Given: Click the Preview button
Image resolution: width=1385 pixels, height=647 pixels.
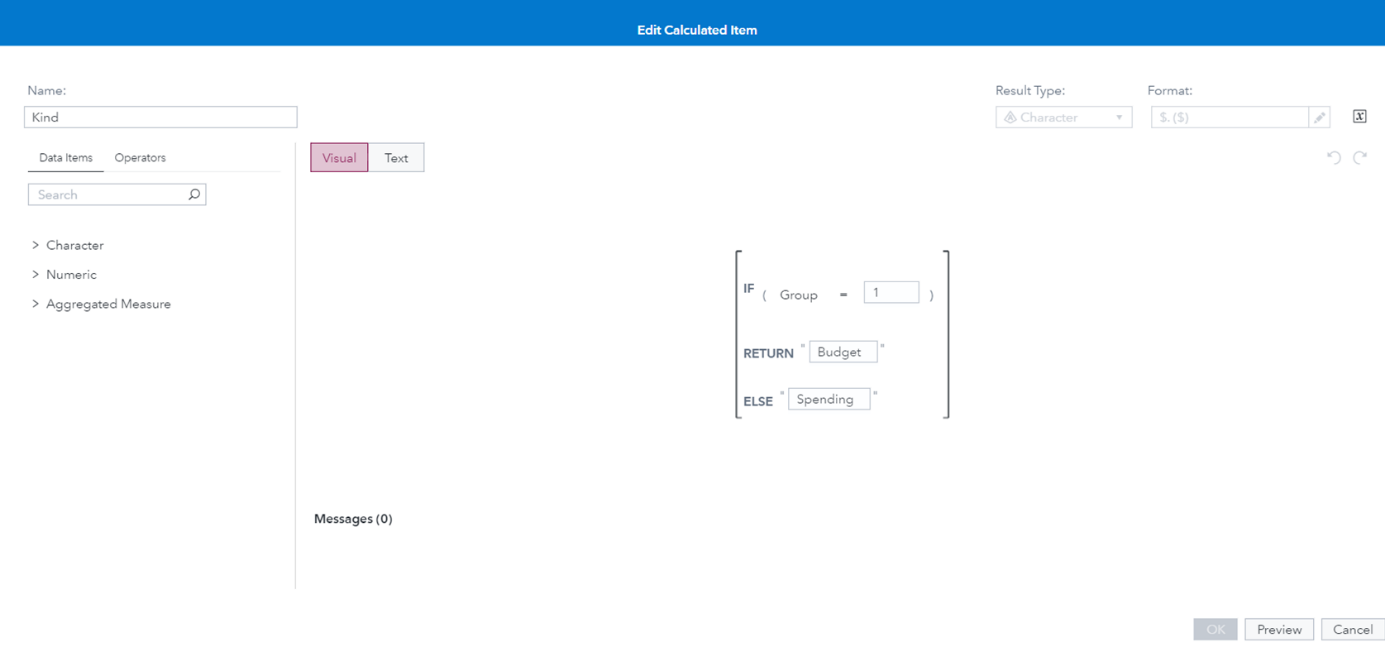Looking at the screenshot, I should pos(1279,629).
